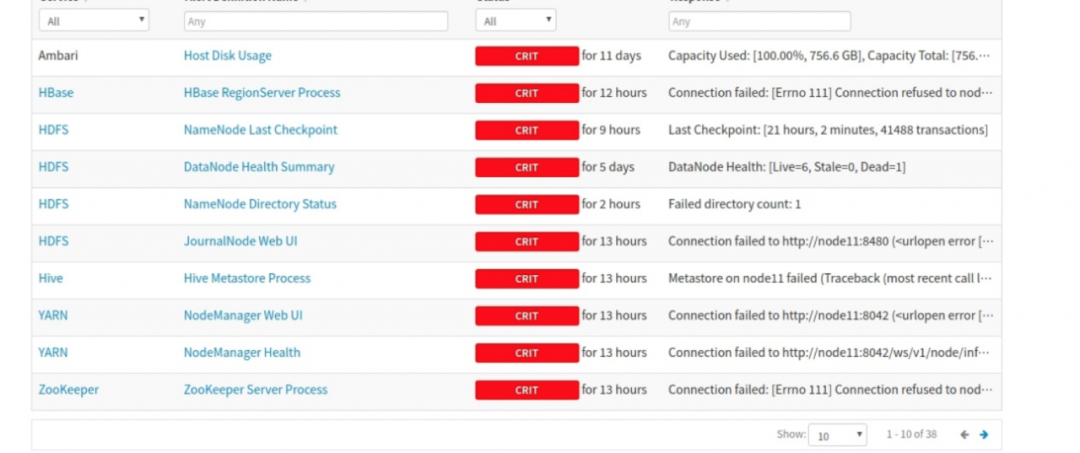
Task: Select the DataNode Health Live=6 response text
Action: [x=787, y=167]
